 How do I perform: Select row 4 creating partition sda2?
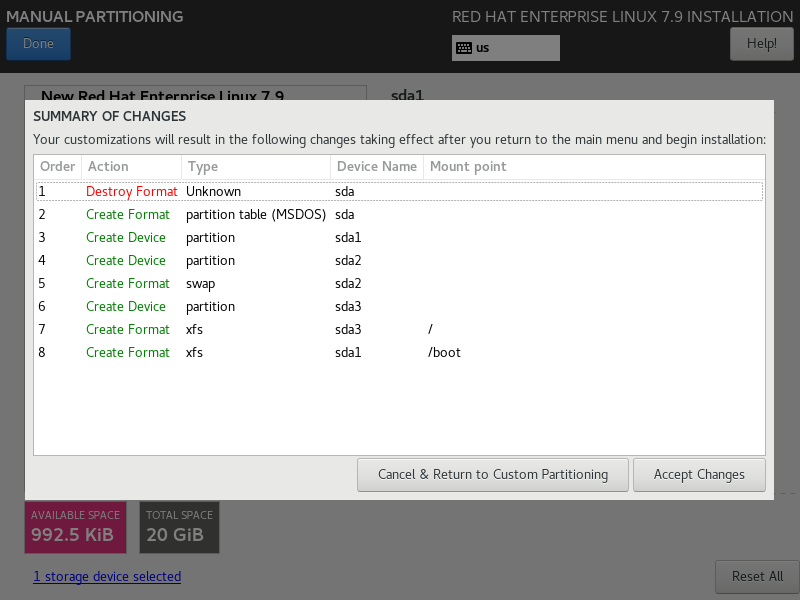[x=399, y=260]
